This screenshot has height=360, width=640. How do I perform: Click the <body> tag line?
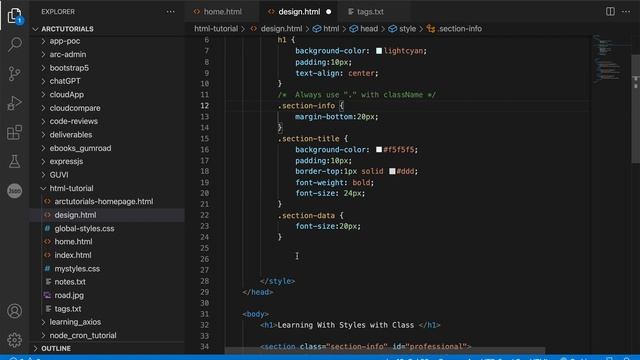[x=255, y=314]
